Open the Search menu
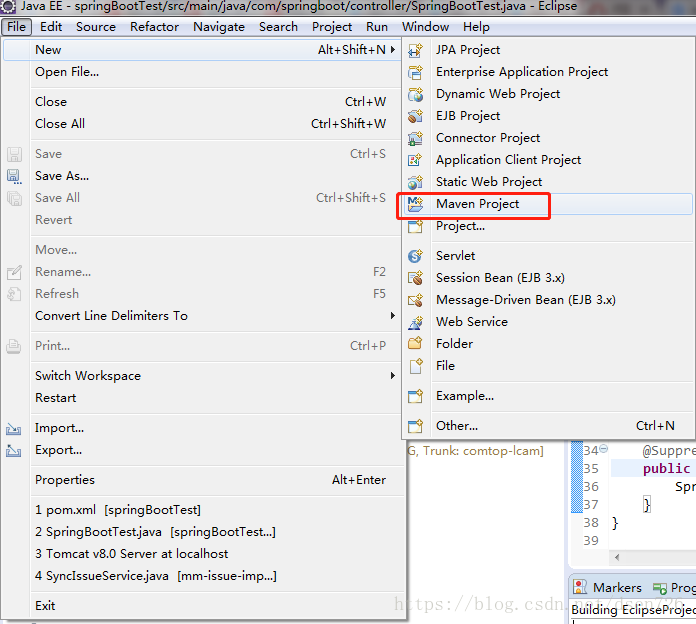The height and width of the screenshot is (624, 696). click(x=278, y=27)
